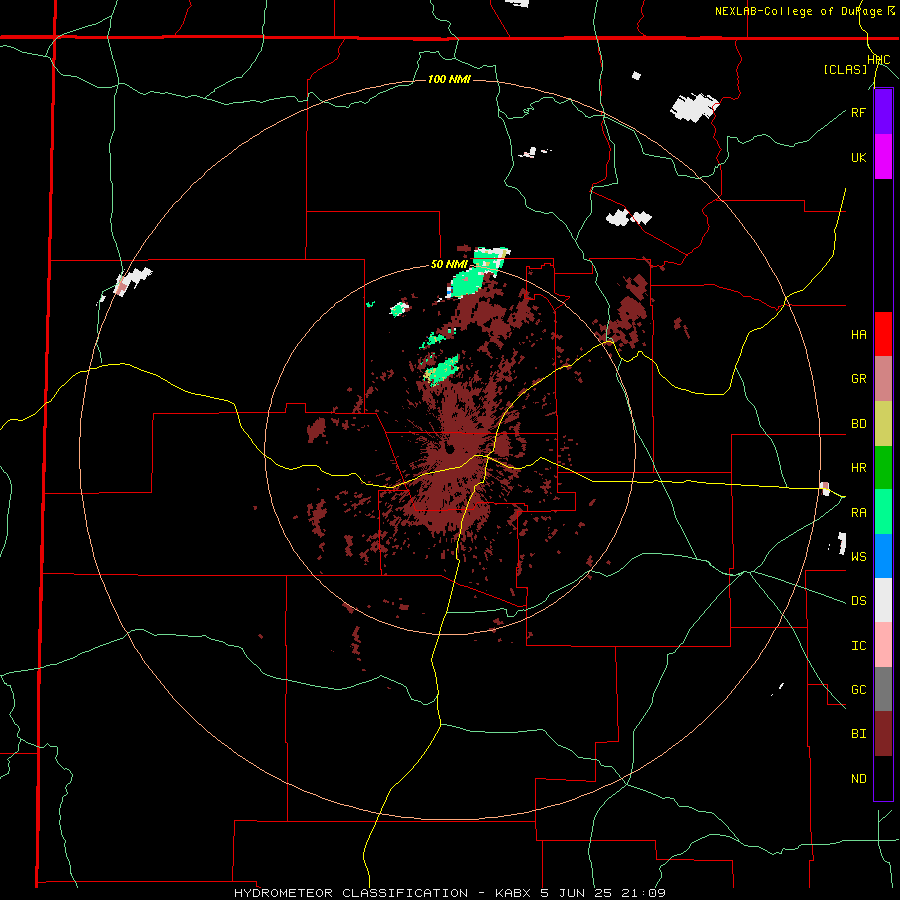This screenshot has width=900, height=900.
Task: Click the [CLAS] legend header
Action: 845,69
